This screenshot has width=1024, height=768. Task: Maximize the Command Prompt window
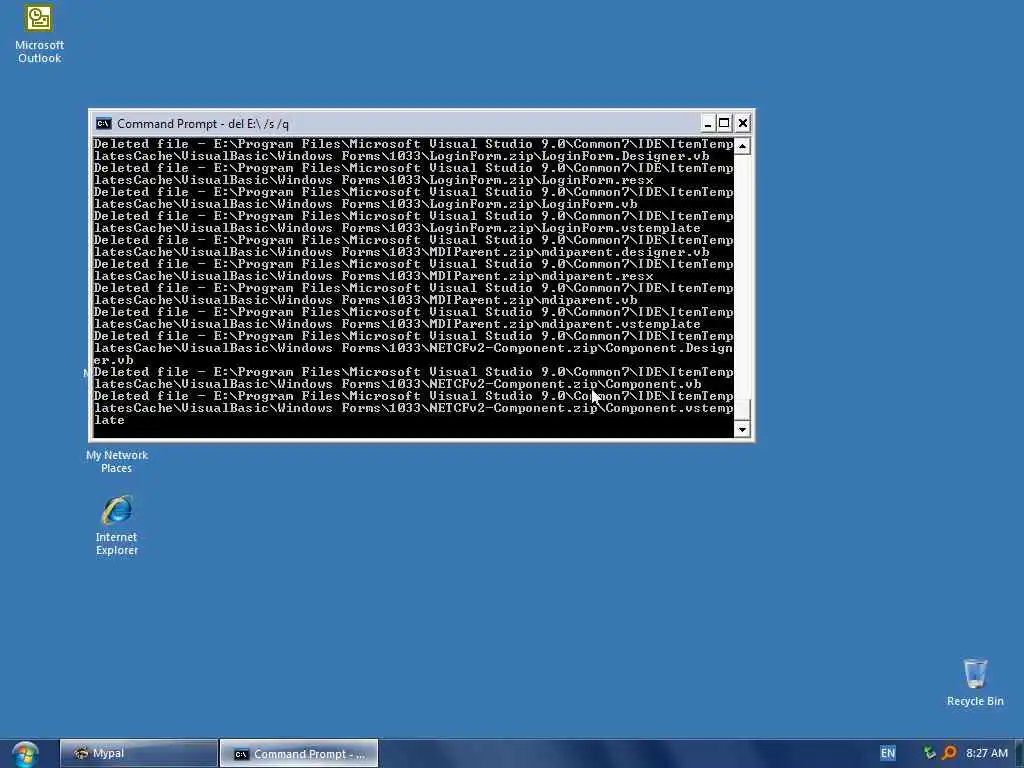pyautogui.click(x=724, y=123)
